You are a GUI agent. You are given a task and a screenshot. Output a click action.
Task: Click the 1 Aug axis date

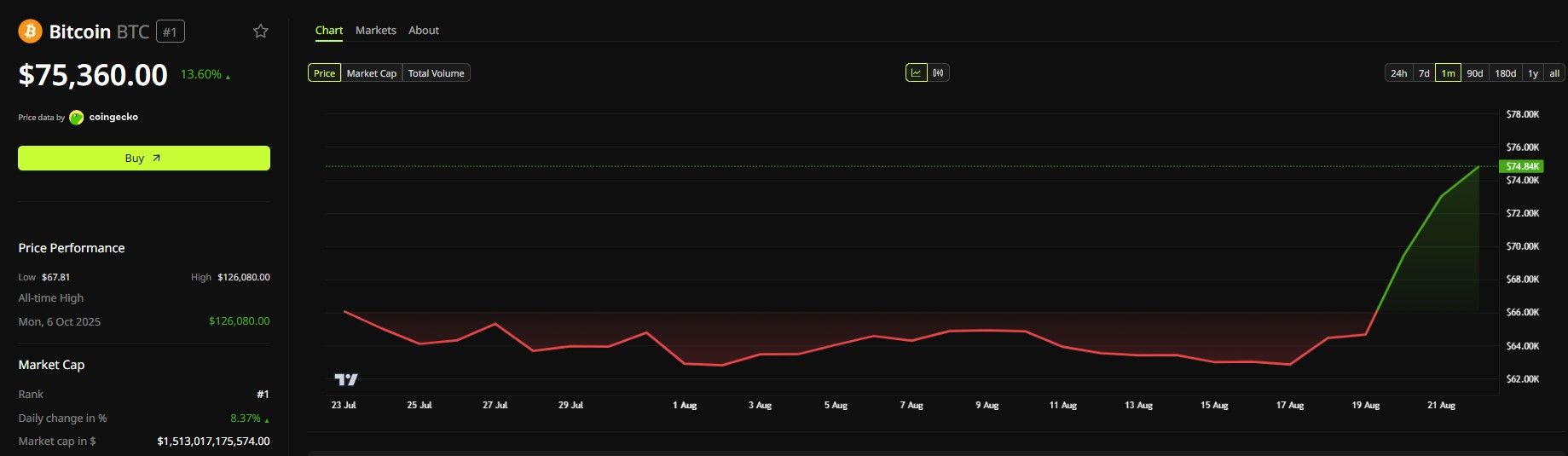pyautogui.click(x=685, y=406)
